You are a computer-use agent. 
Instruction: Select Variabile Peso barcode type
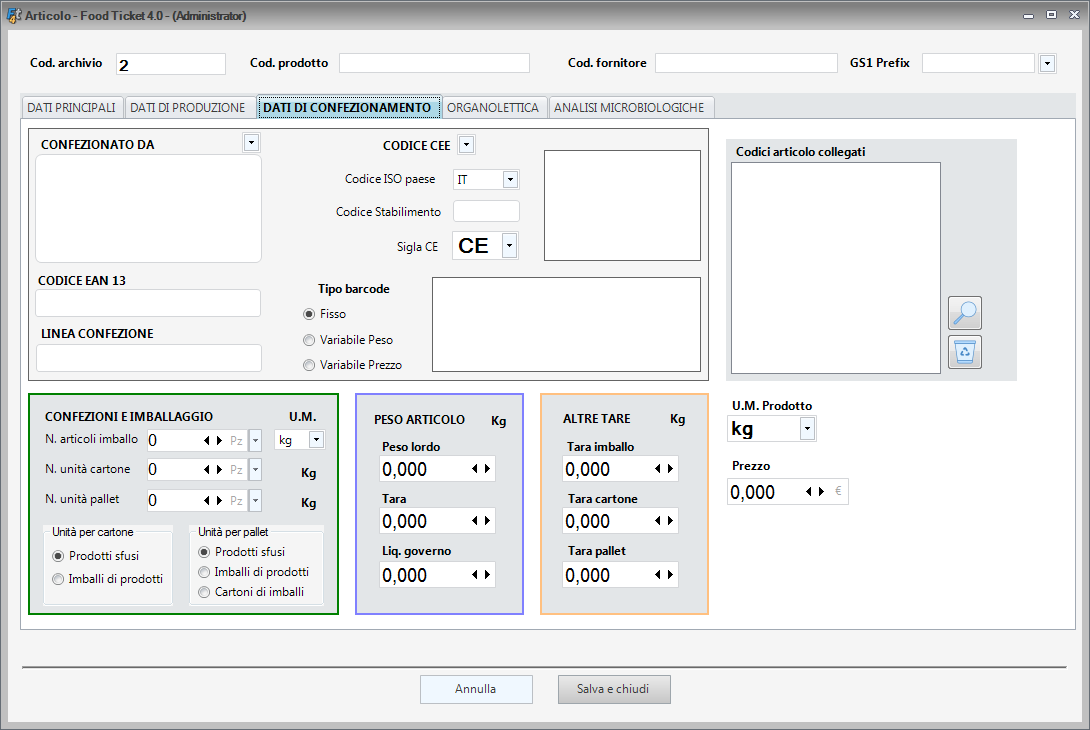[309, 340]
